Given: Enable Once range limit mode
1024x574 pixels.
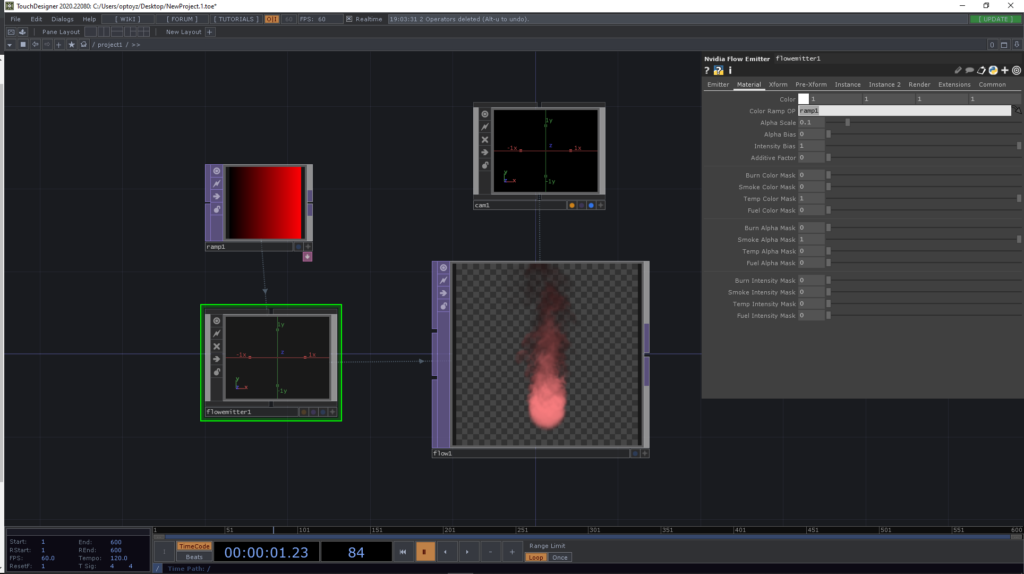Looking at the screenshot, I should coord(560,557).
